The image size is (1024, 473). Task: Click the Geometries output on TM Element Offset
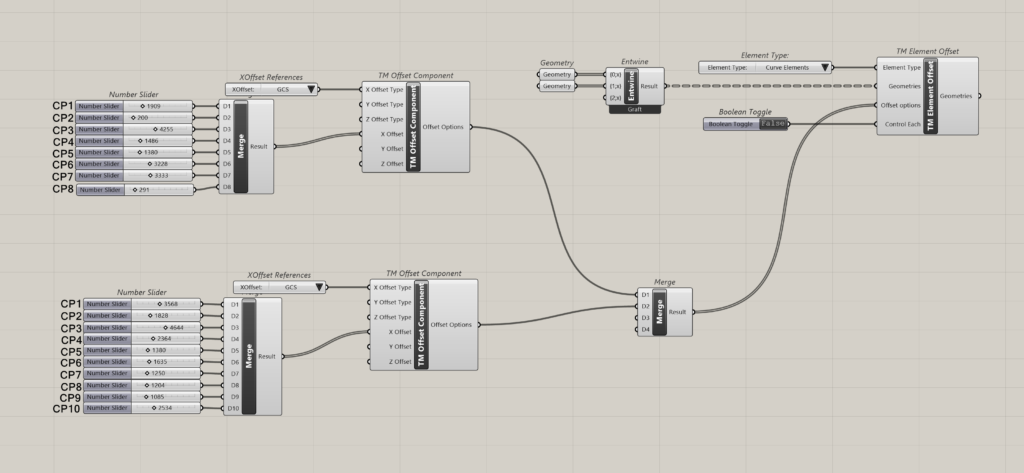pos(957,96)
